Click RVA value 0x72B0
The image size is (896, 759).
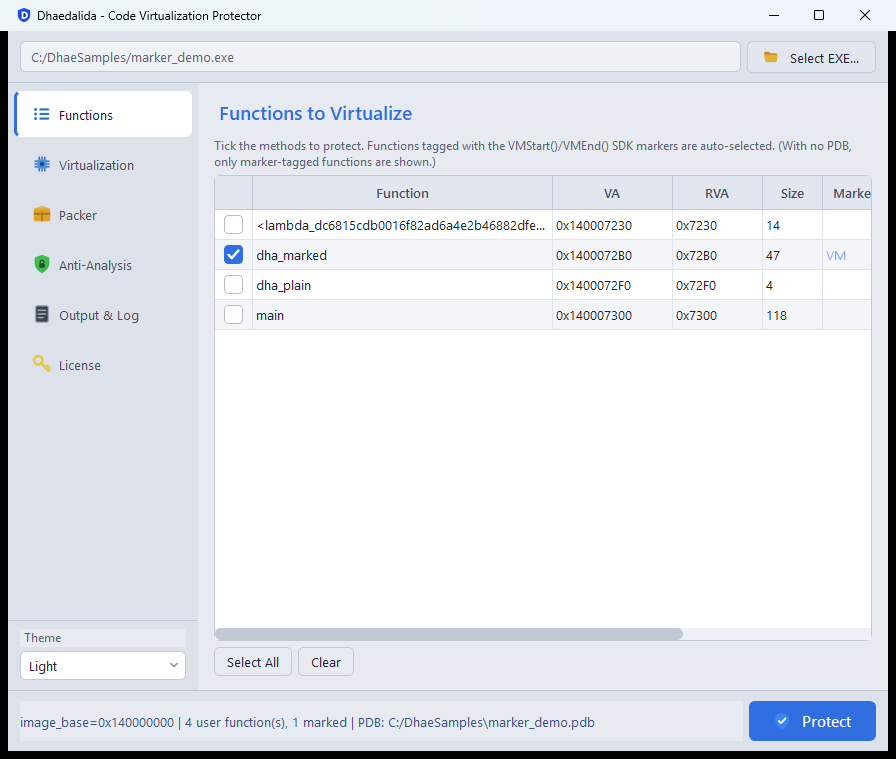point(696,255)
